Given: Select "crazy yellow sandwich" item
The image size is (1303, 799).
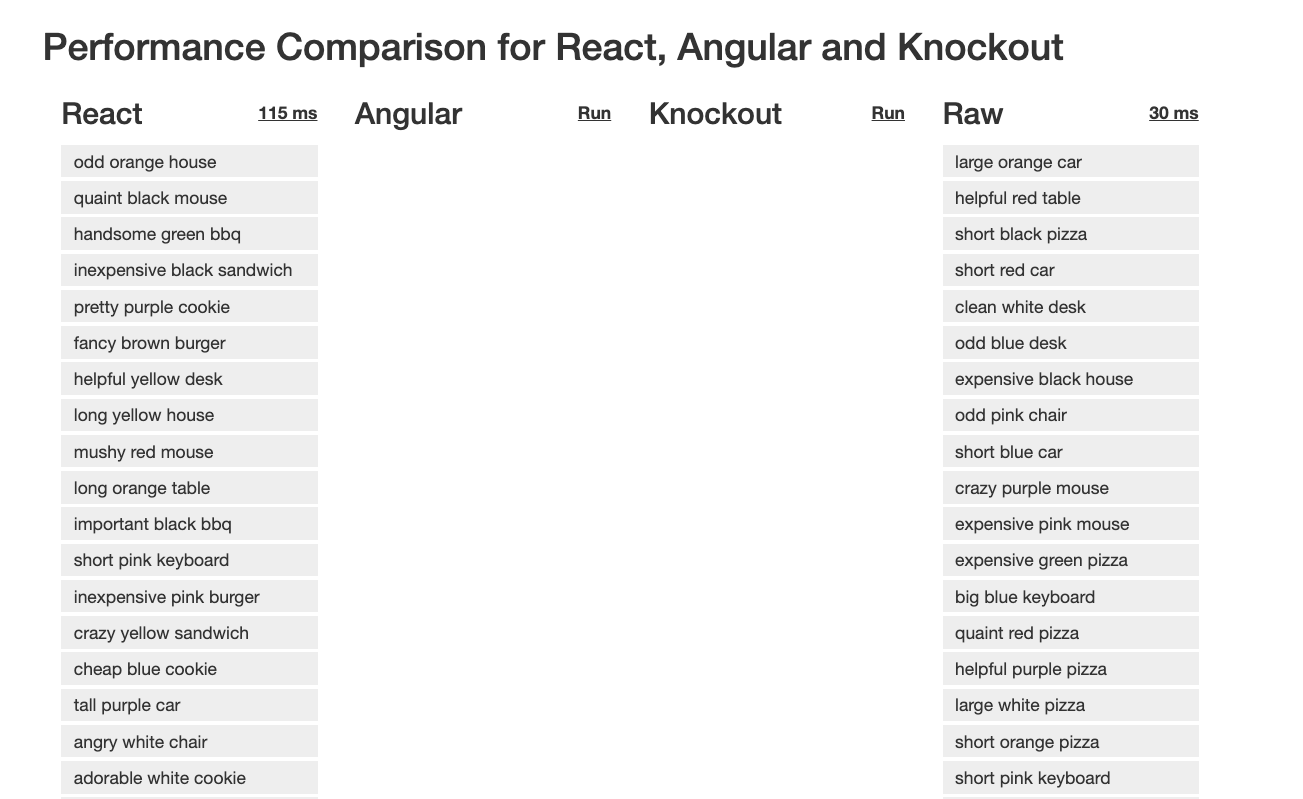Looking at the screenshot, I should (189, 633).
